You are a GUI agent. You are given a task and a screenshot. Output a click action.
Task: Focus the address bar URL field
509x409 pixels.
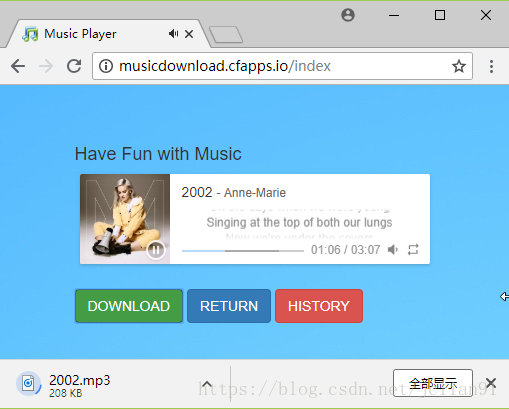point(282,66)
